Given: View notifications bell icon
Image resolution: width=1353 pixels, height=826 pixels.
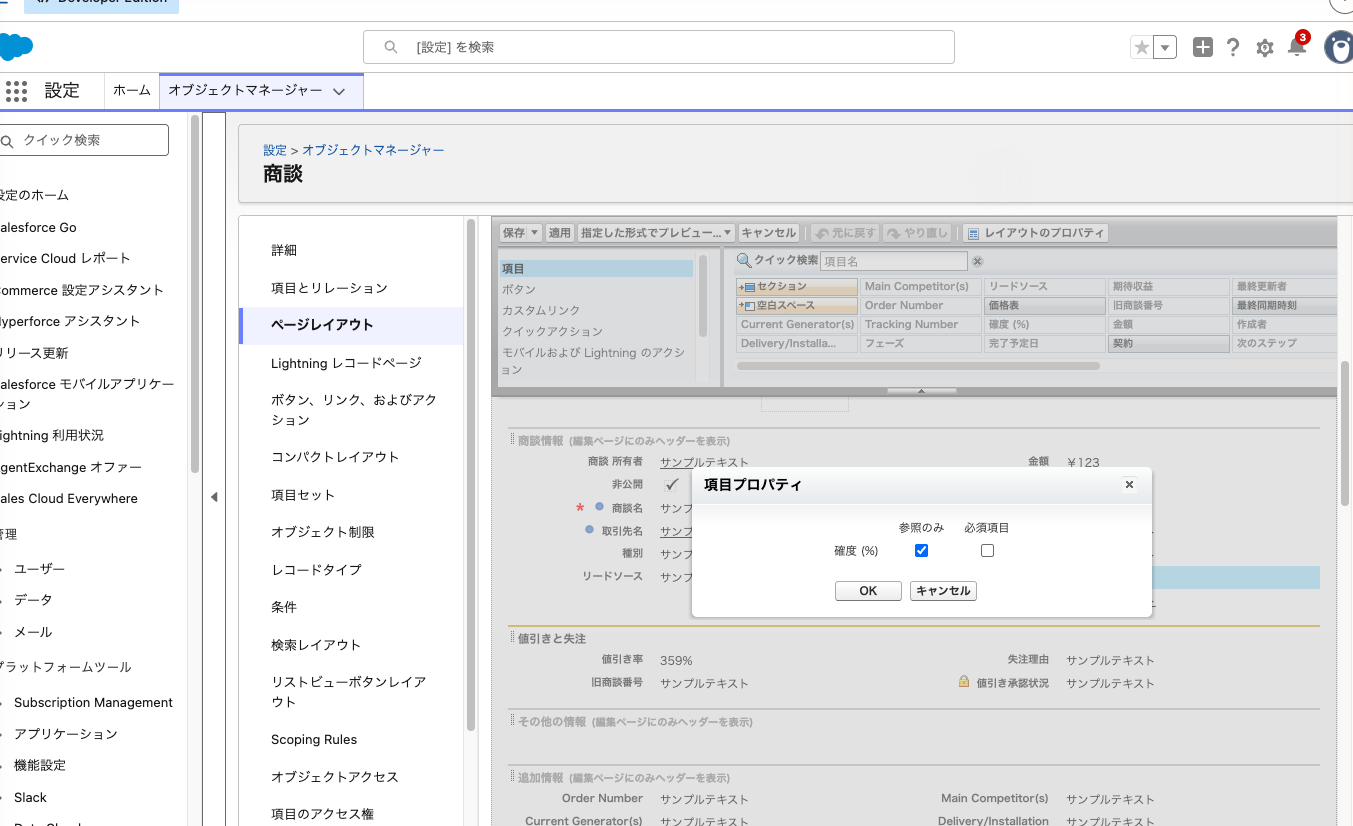Looking at the screenshot, I should 1297,46.
